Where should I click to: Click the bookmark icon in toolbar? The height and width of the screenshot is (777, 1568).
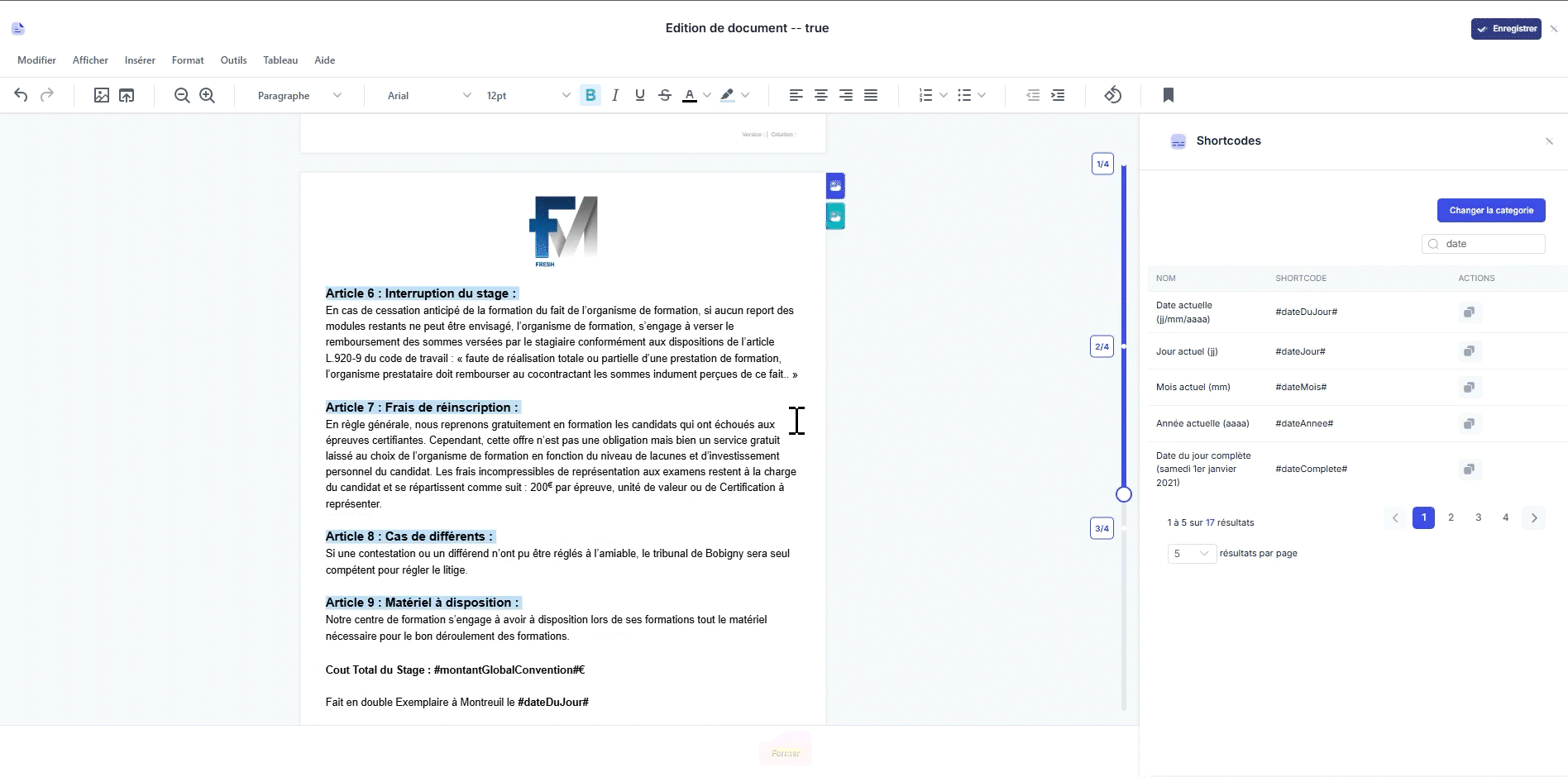pos(1168,95)
